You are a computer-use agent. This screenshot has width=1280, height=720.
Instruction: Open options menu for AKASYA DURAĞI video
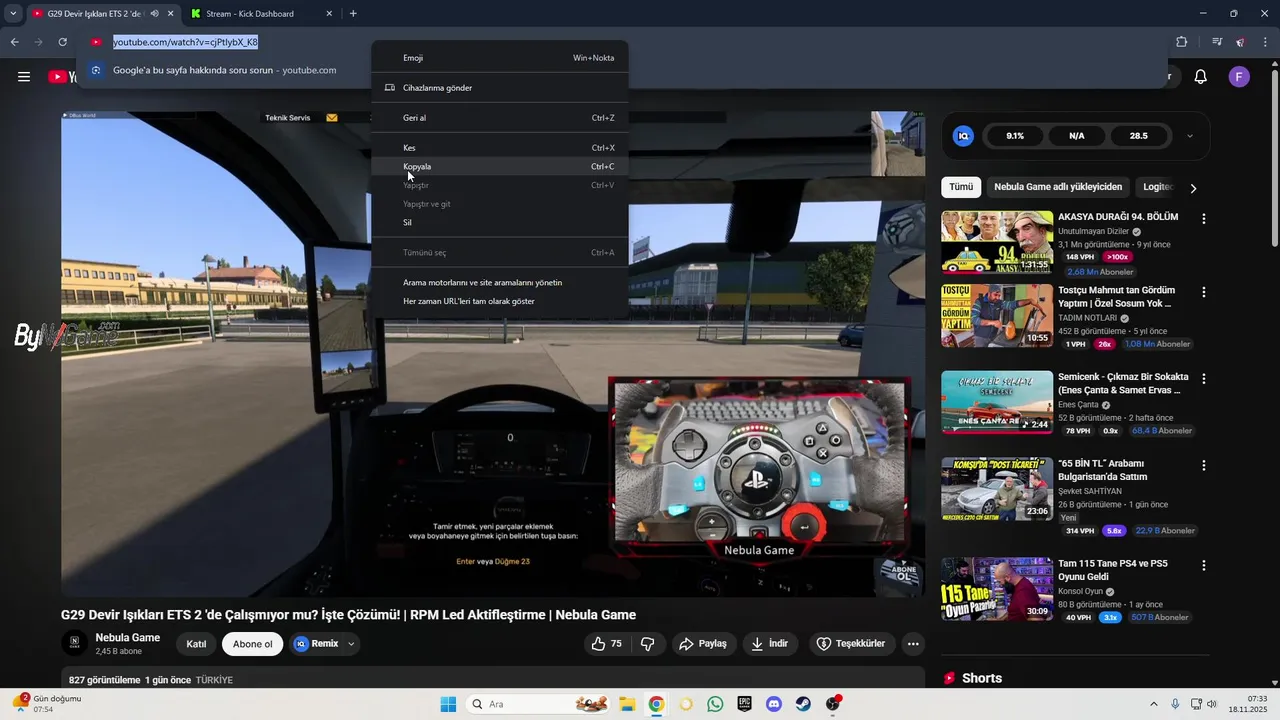tap(1204, 219)
